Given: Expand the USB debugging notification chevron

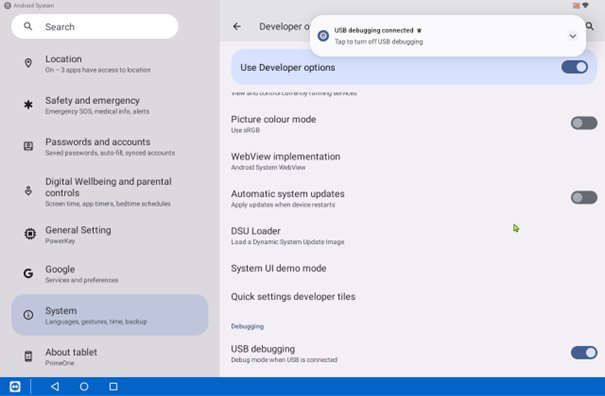Looking at the screenshot, I should click(573, 36).
